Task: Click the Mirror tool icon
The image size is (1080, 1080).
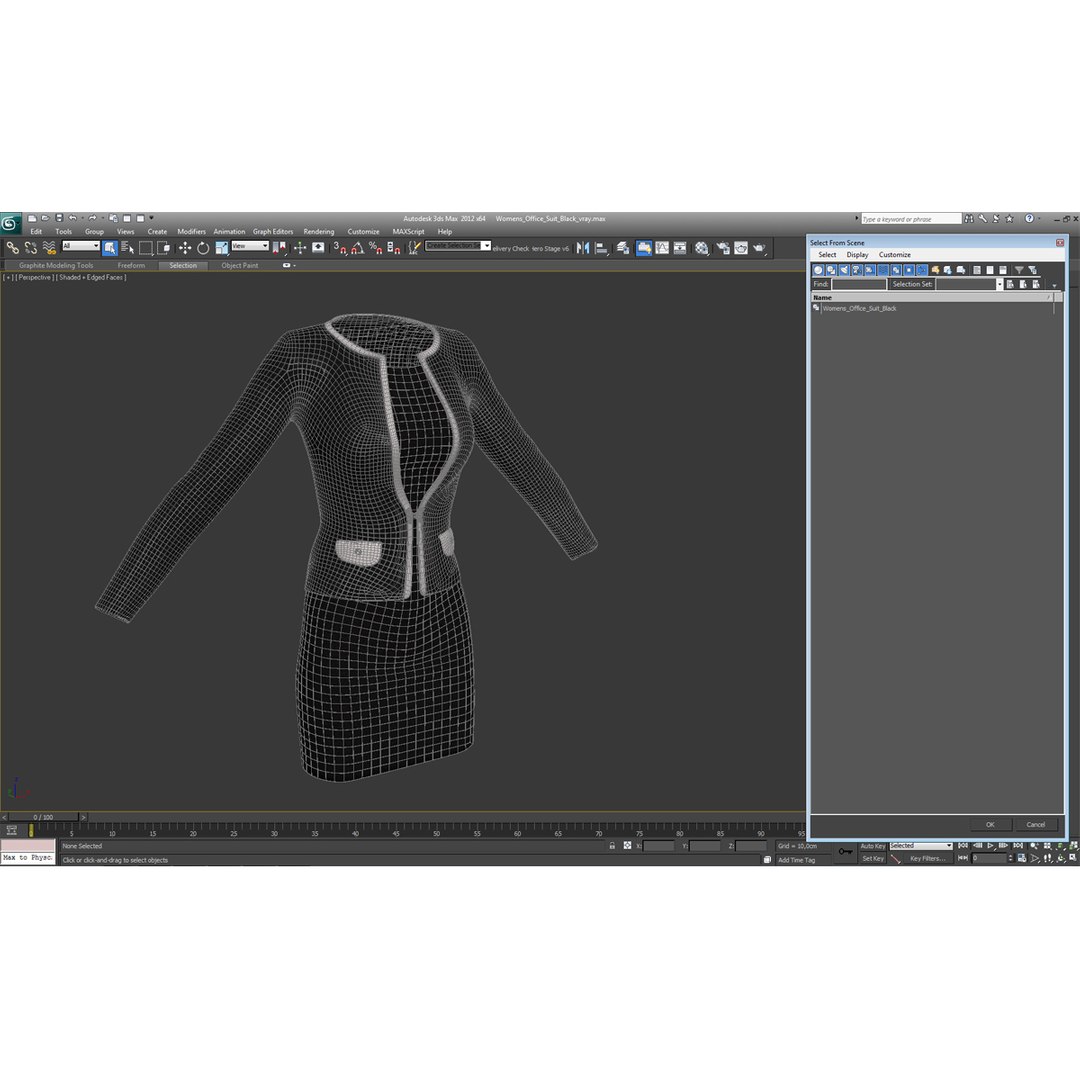Action: tap(583, 248)
